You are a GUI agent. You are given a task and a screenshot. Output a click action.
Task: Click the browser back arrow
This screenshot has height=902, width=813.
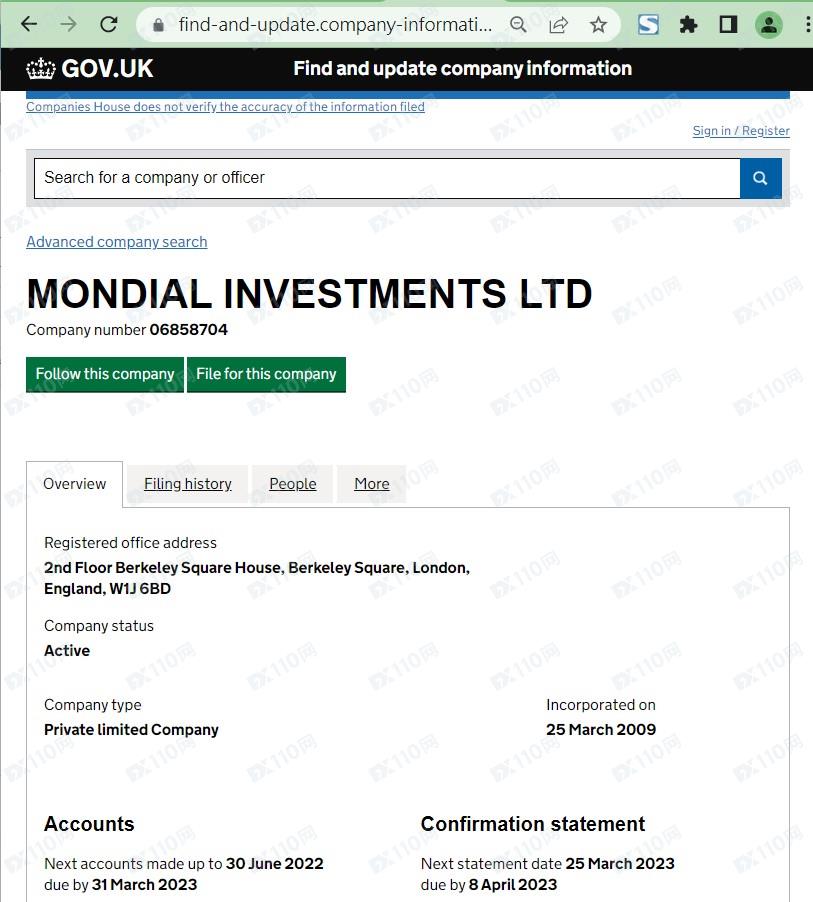[29, 24]
